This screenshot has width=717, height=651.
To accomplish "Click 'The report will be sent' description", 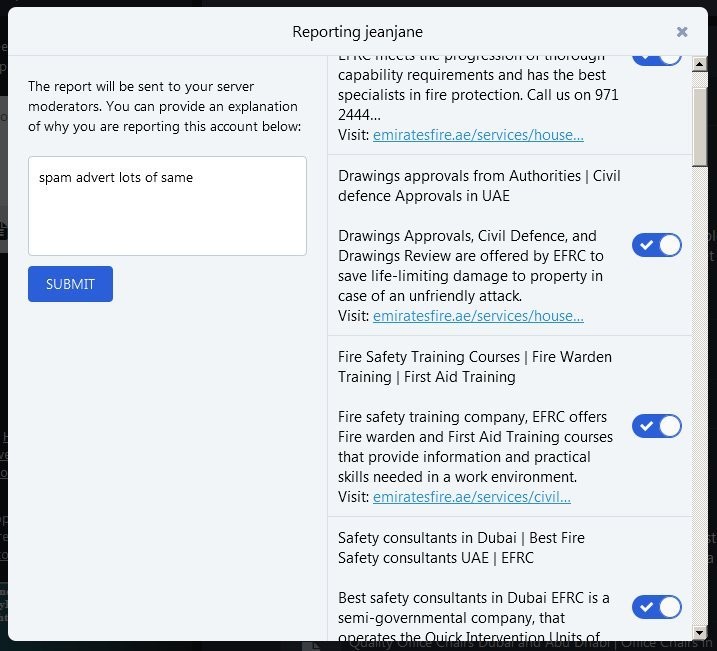I will coord(165,106).
